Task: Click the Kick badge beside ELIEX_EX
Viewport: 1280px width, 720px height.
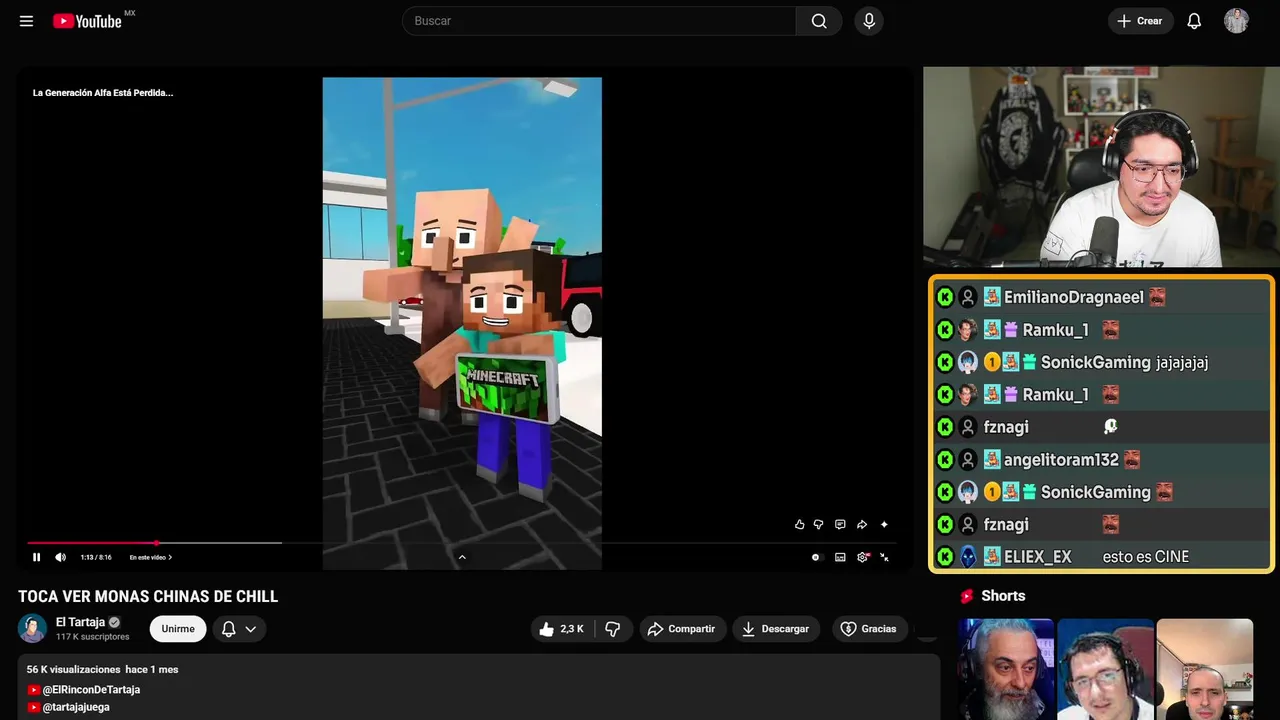Action: click(945, 557)
